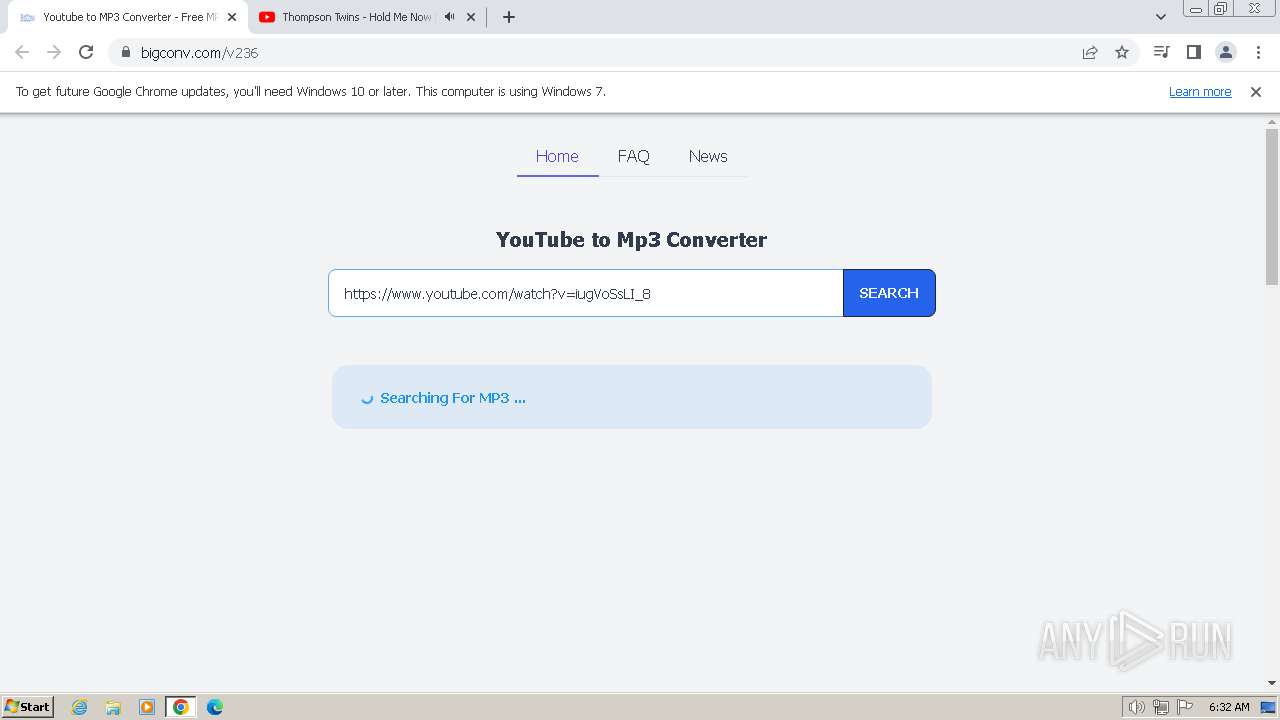Viewport: 1280px width, 720px height.
Task: Click the 6:32 AM system clock
Action: click(1229, 707)
